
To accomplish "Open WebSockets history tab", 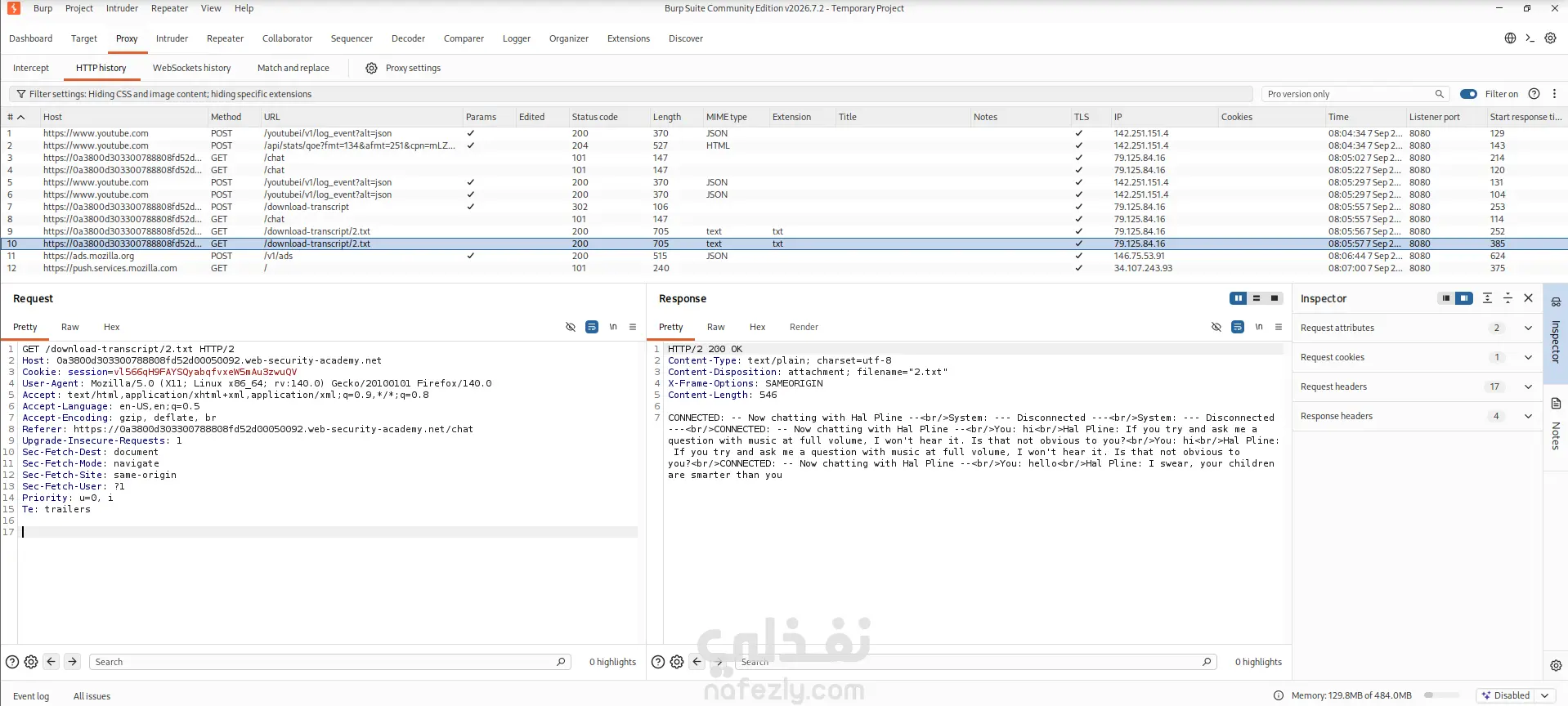I will pos(191,68).
